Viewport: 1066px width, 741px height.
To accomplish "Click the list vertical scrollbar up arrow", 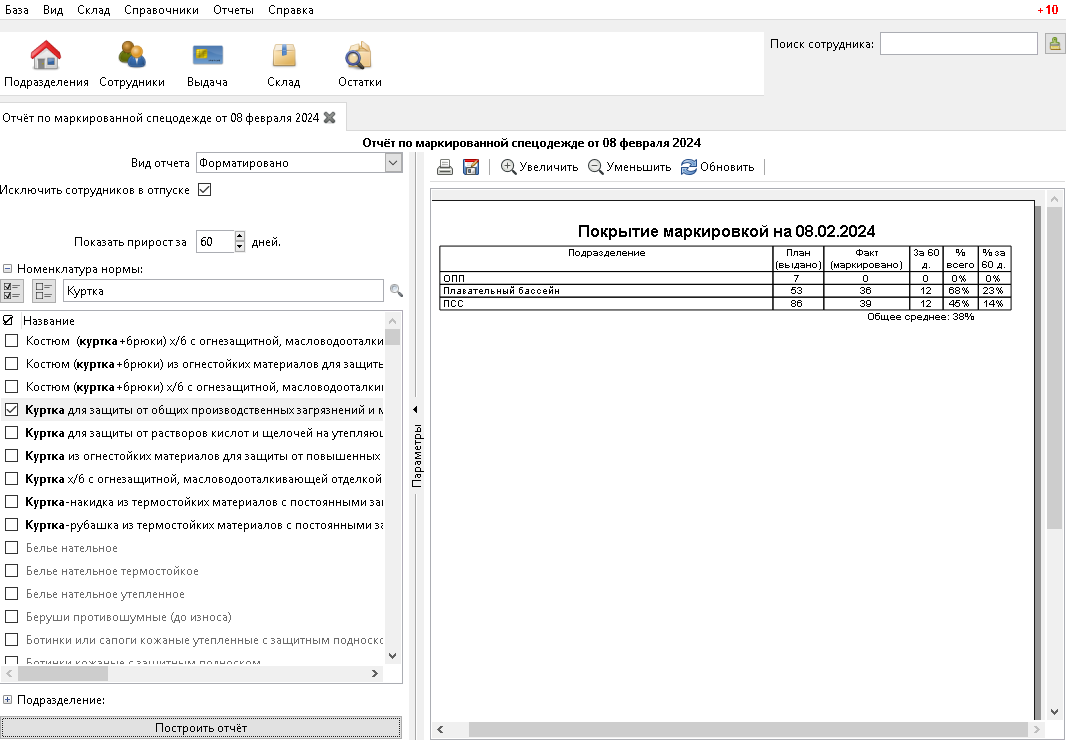I will tap(392, 320).
